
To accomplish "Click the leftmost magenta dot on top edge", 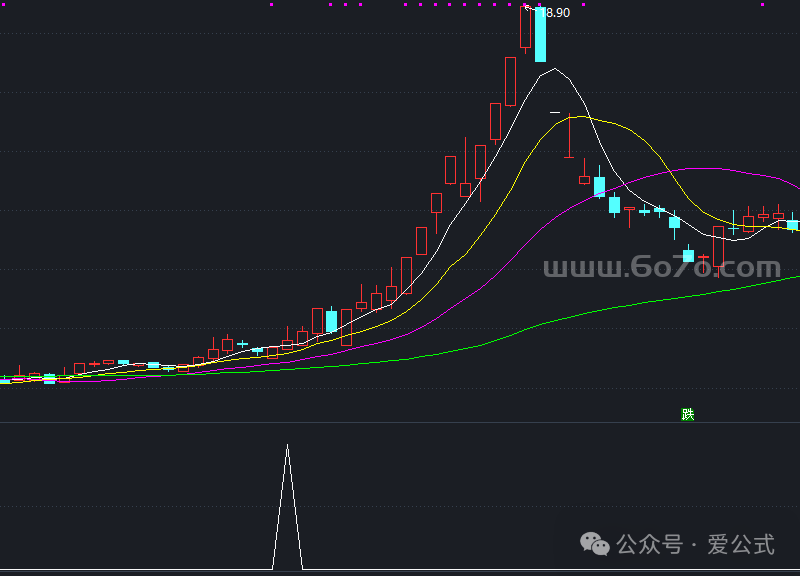I will tap(271, 4).
